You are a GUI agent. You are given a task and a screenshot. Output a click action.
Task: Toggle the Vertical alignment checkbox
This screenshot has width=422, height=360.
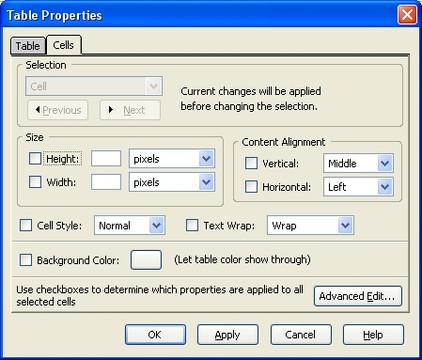(251, 163)
